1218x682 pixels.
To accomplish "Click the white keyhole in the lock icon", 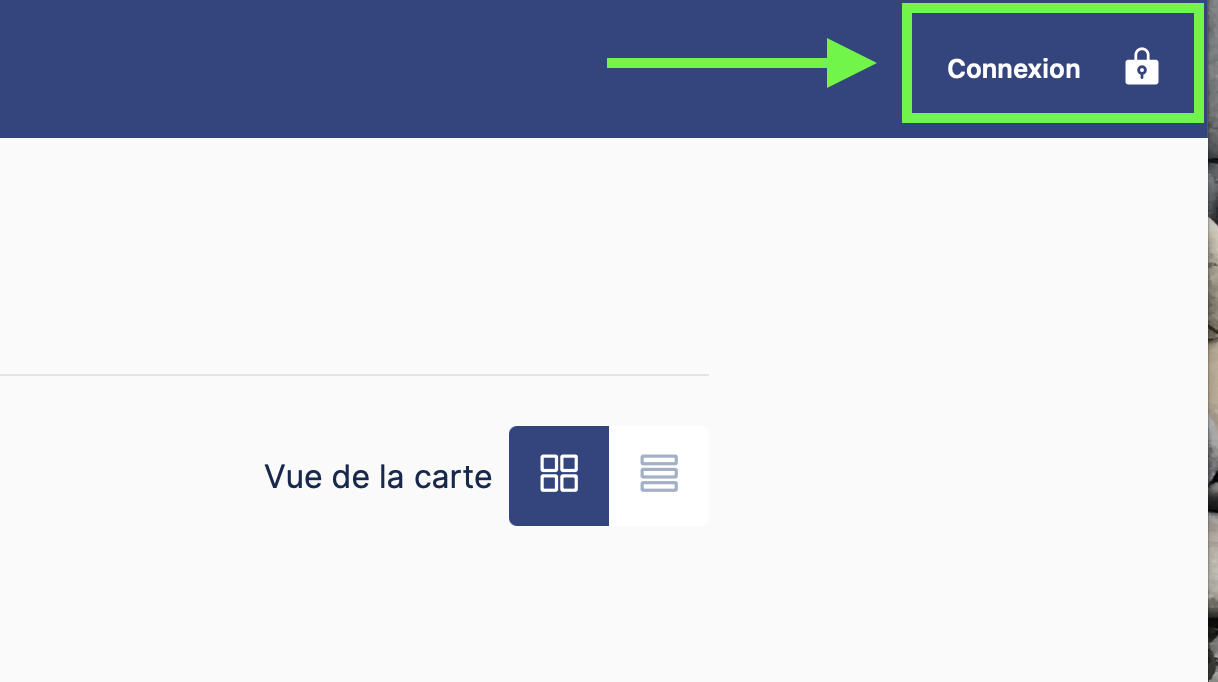I will pos(1141,73).
